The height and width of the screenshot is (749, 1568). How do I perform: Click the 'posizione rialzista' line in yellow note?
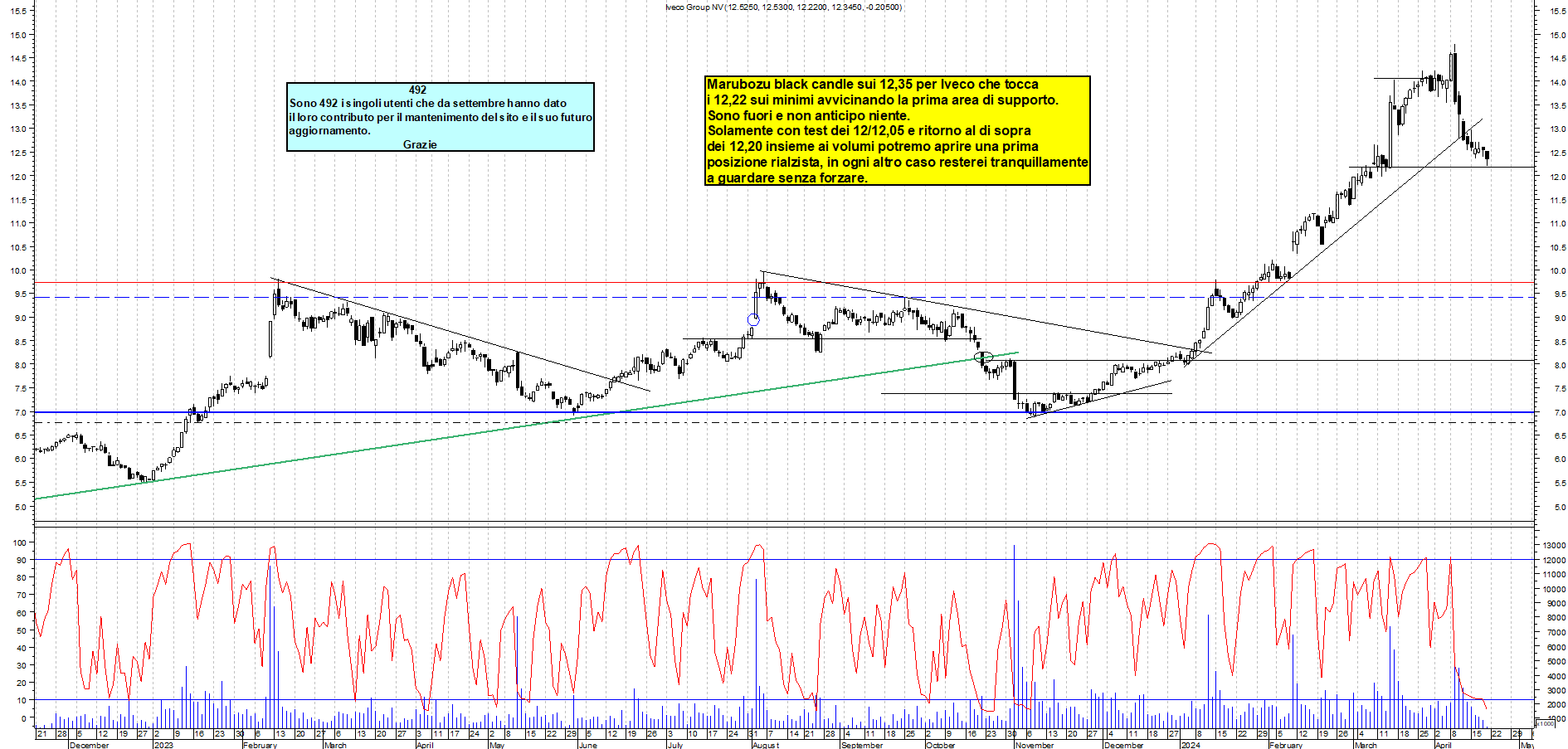pyautogui.click(x=897, y=162)
